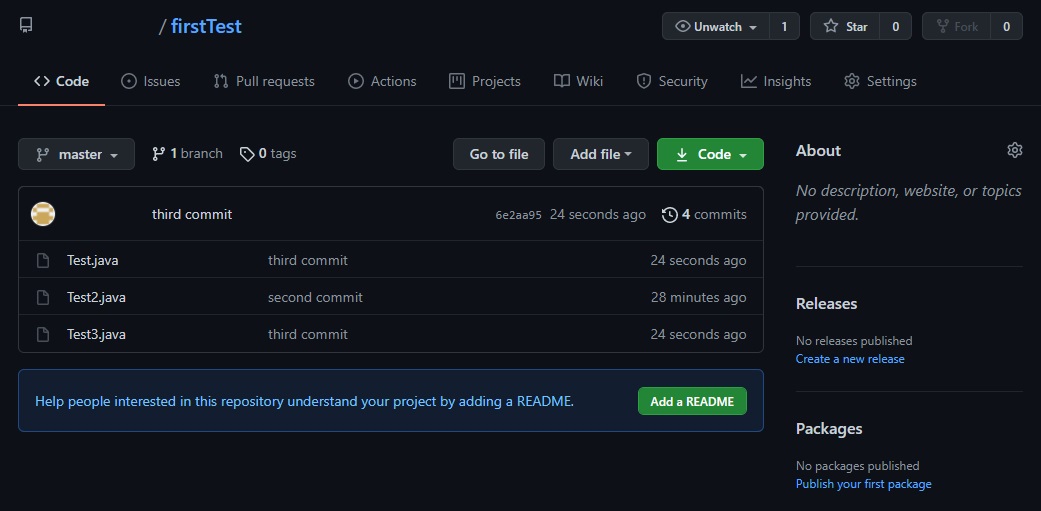1041x511 pixels.
Task: Open the Wiki tab
Action: click(x=578, y=81)
